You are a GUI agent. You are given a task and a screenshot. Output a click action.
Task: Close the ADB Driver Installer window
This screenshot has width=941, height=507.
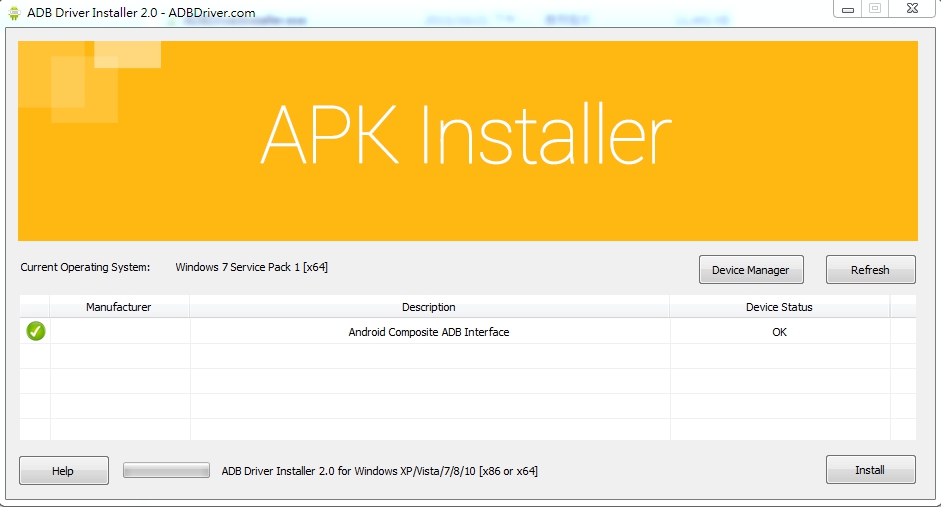(912, 8)
